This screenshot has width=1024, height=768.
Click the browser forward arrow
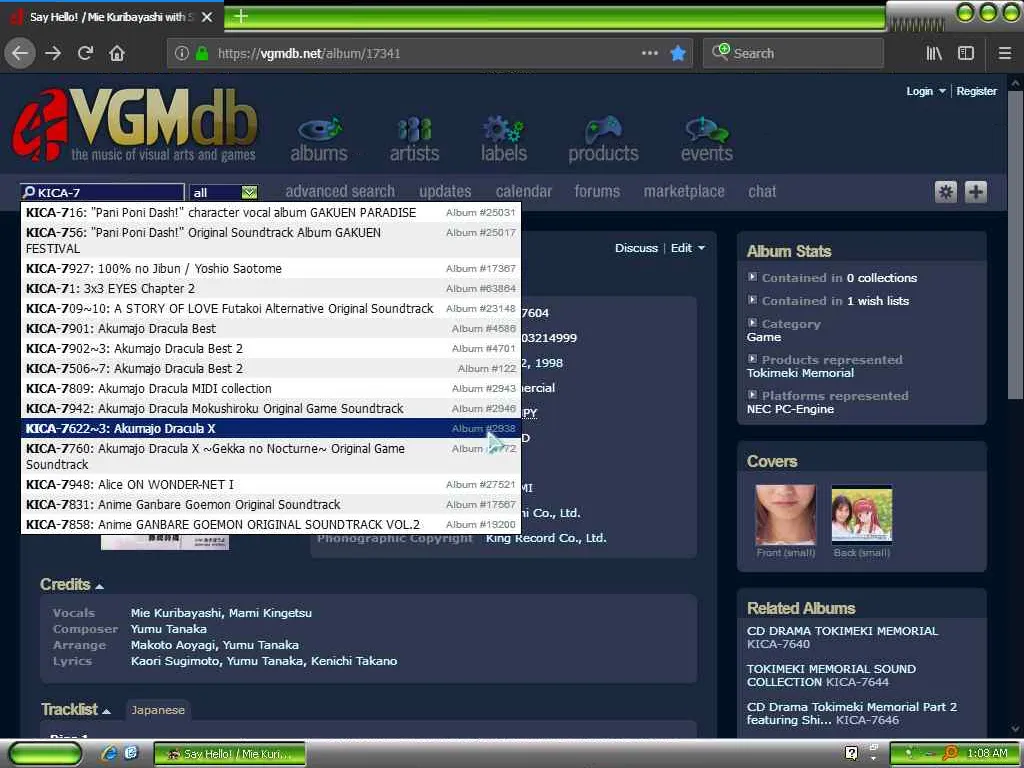(53, 53)
